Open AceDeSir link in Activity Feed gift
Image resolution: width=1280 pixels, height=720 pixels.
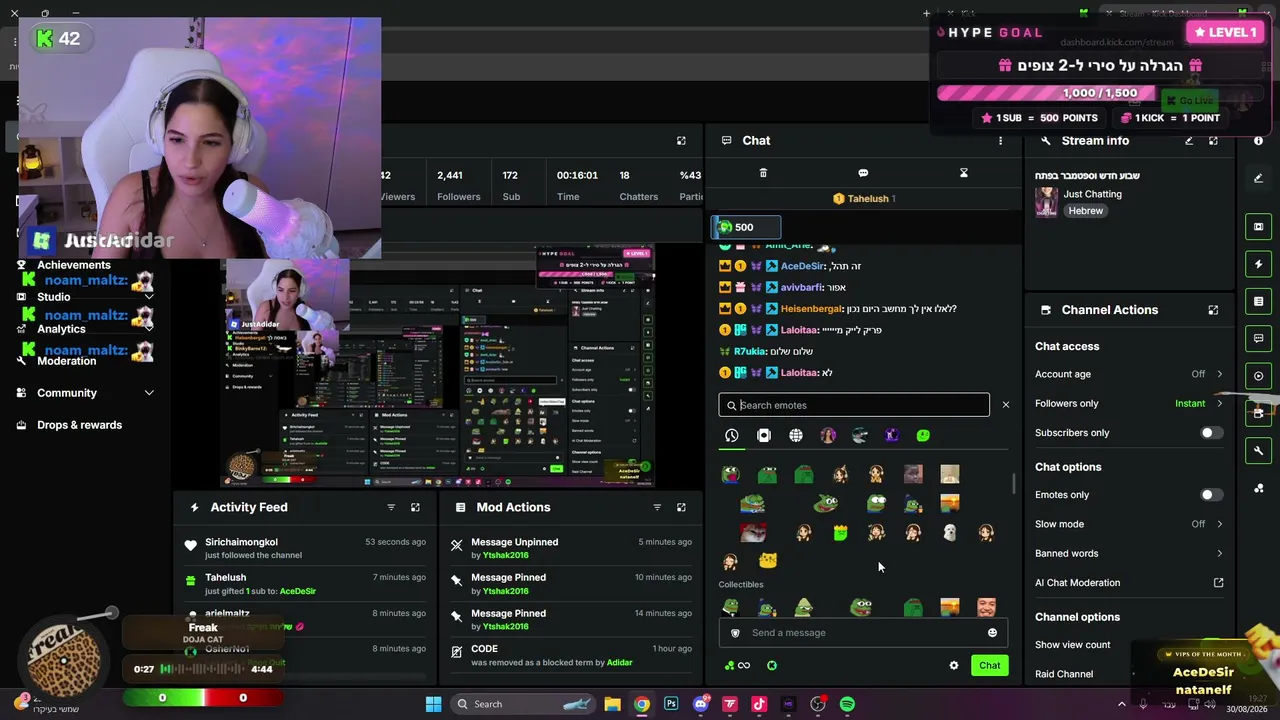[x=298, y=591]
